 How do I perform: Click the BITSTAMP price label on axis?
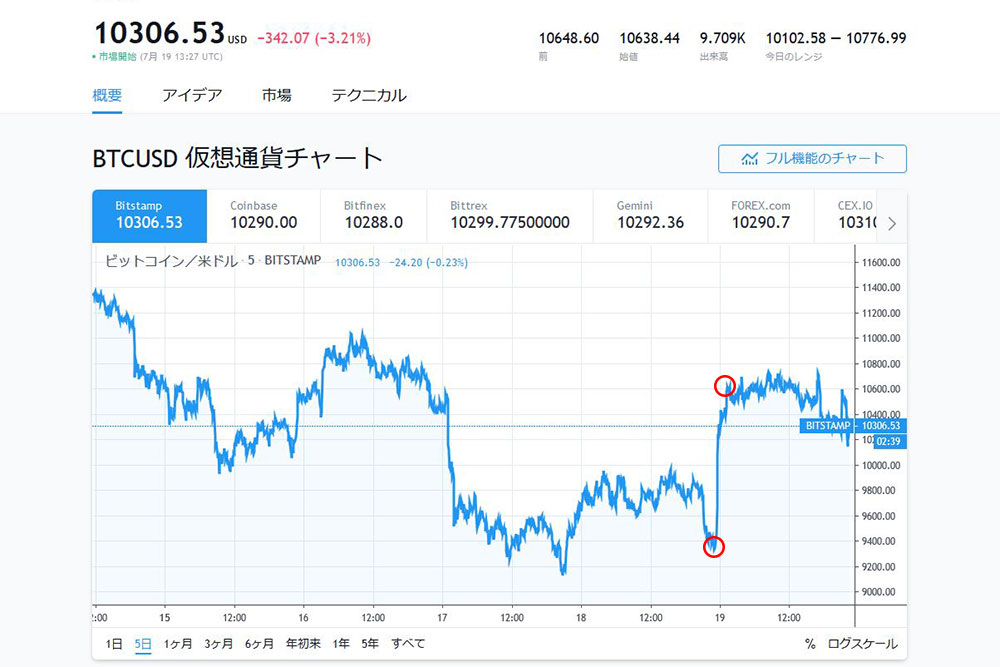pos(827,425)
